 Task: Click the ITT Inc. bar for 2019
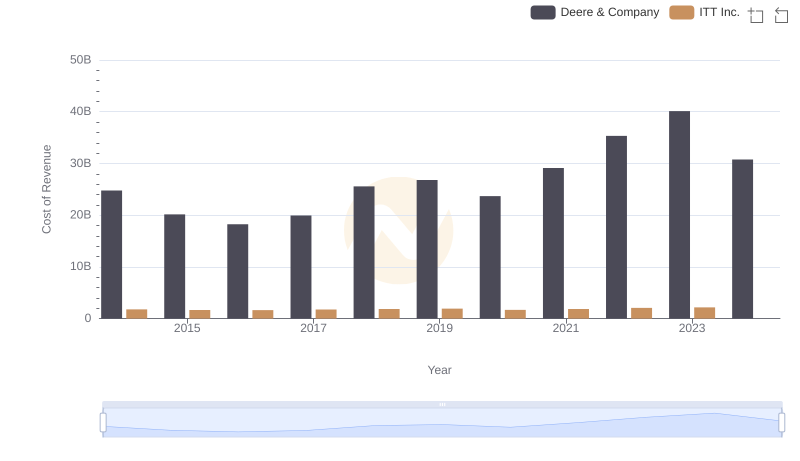click(x=452, y=314)
